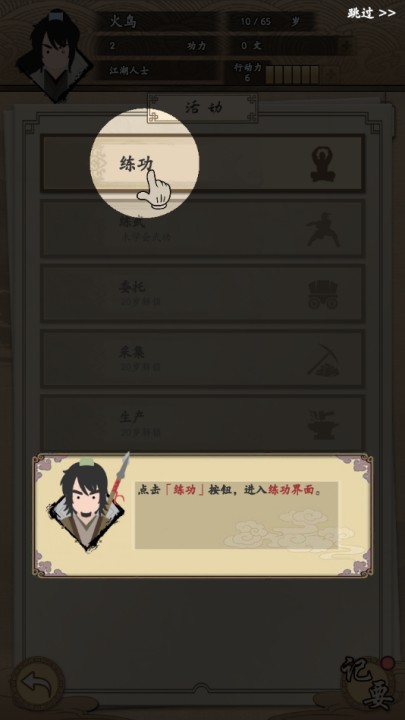Select the 活动 header tab
The height and width of the screenshot is (720, 405).
tap(203, 108)
